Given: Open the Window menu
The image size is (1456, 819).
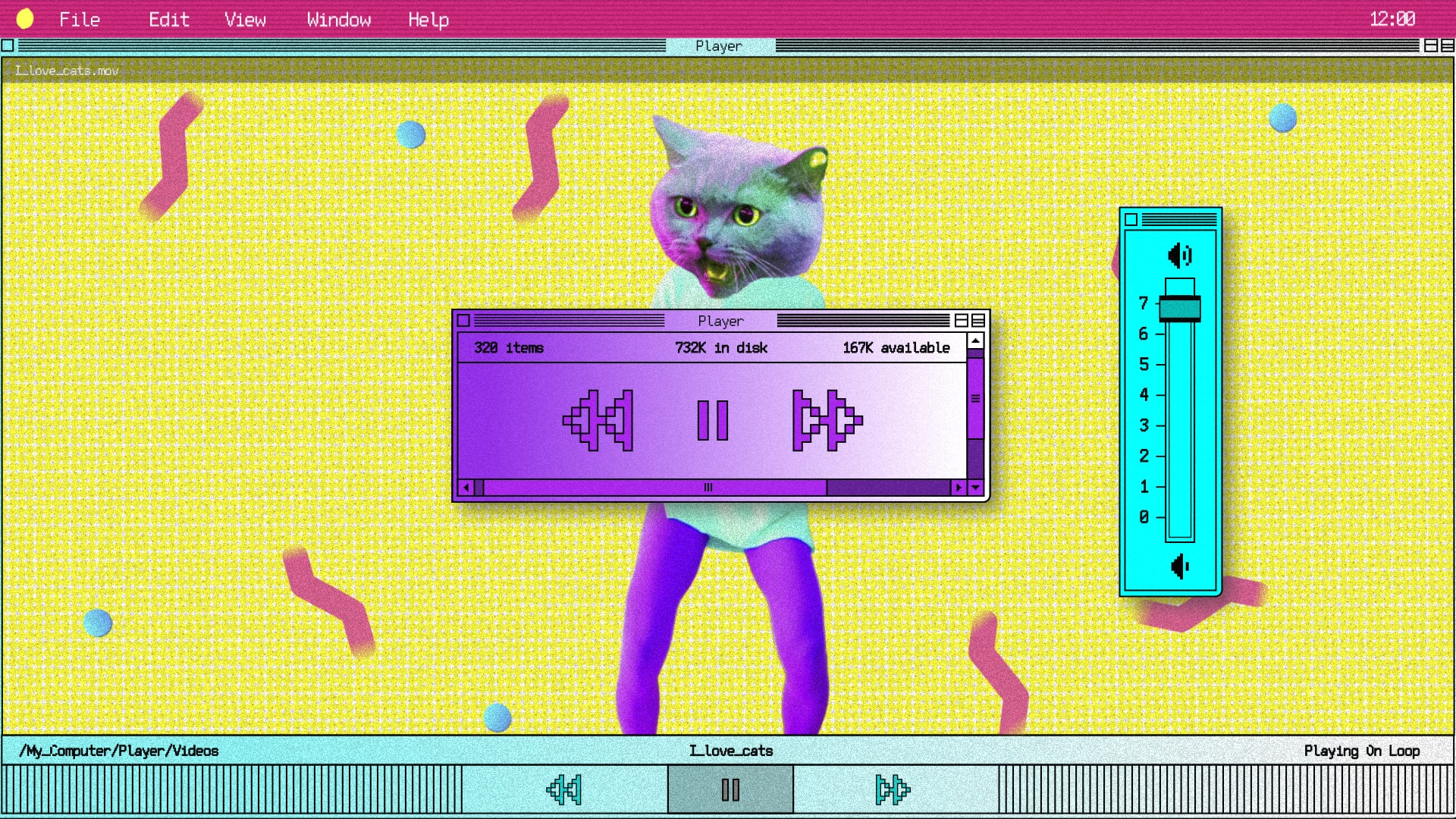Looking at the screenshot, I should coord(338,20).
